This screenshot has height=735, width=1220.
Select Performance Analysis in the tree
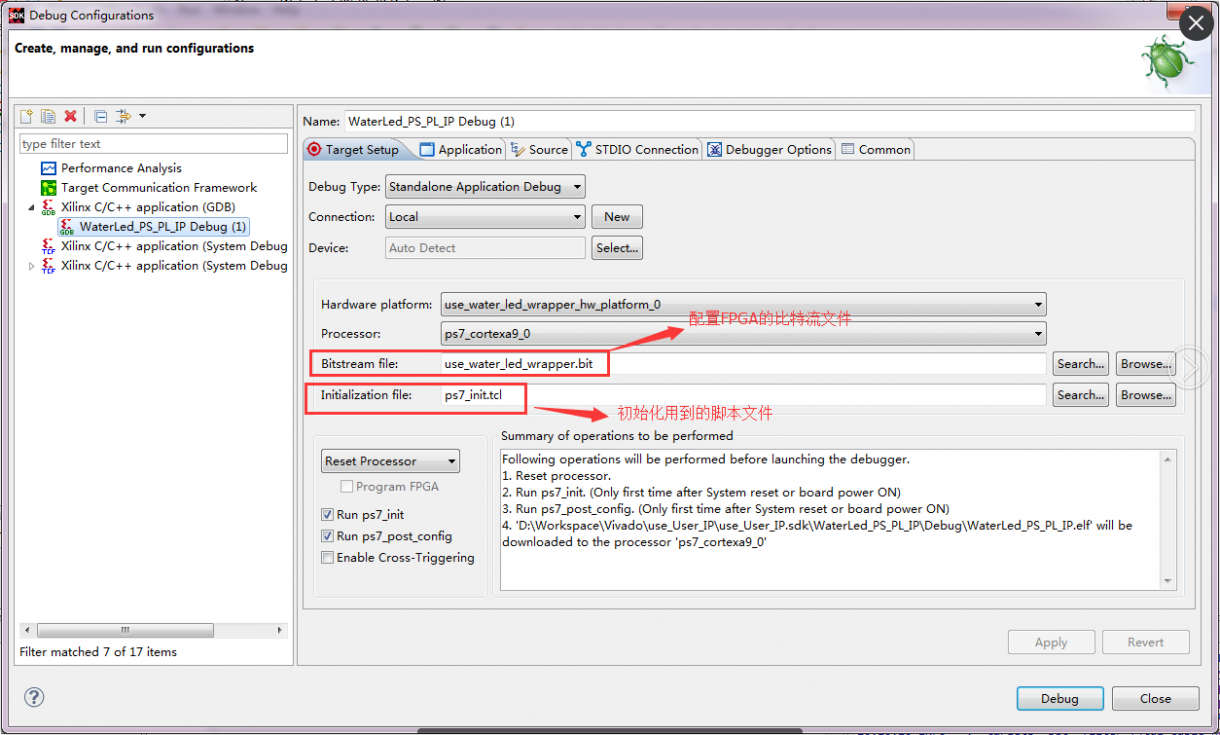click(x=121, y=168)
